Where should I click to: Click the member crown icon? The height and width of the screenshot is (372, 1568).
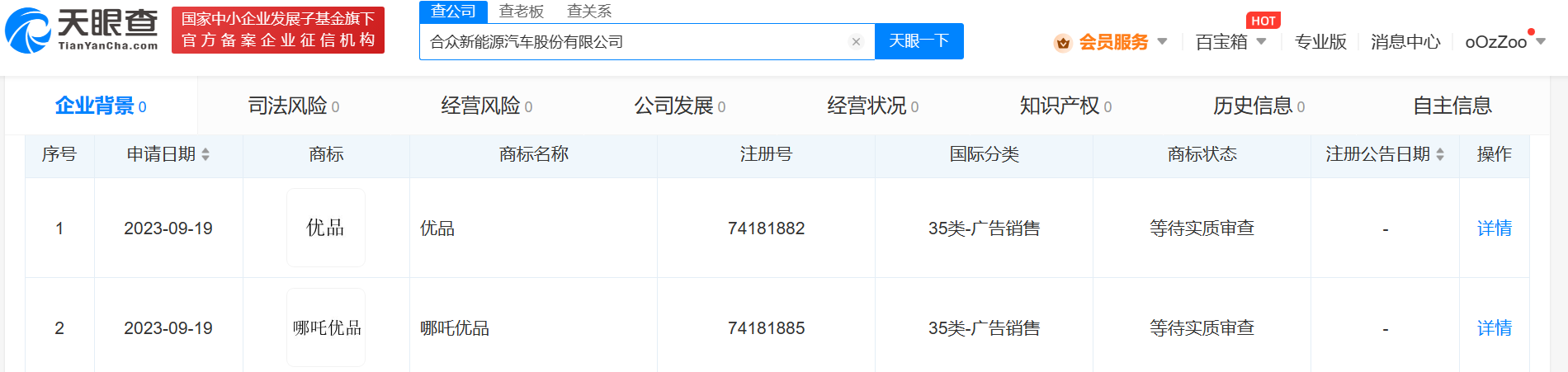[1062, 42]
